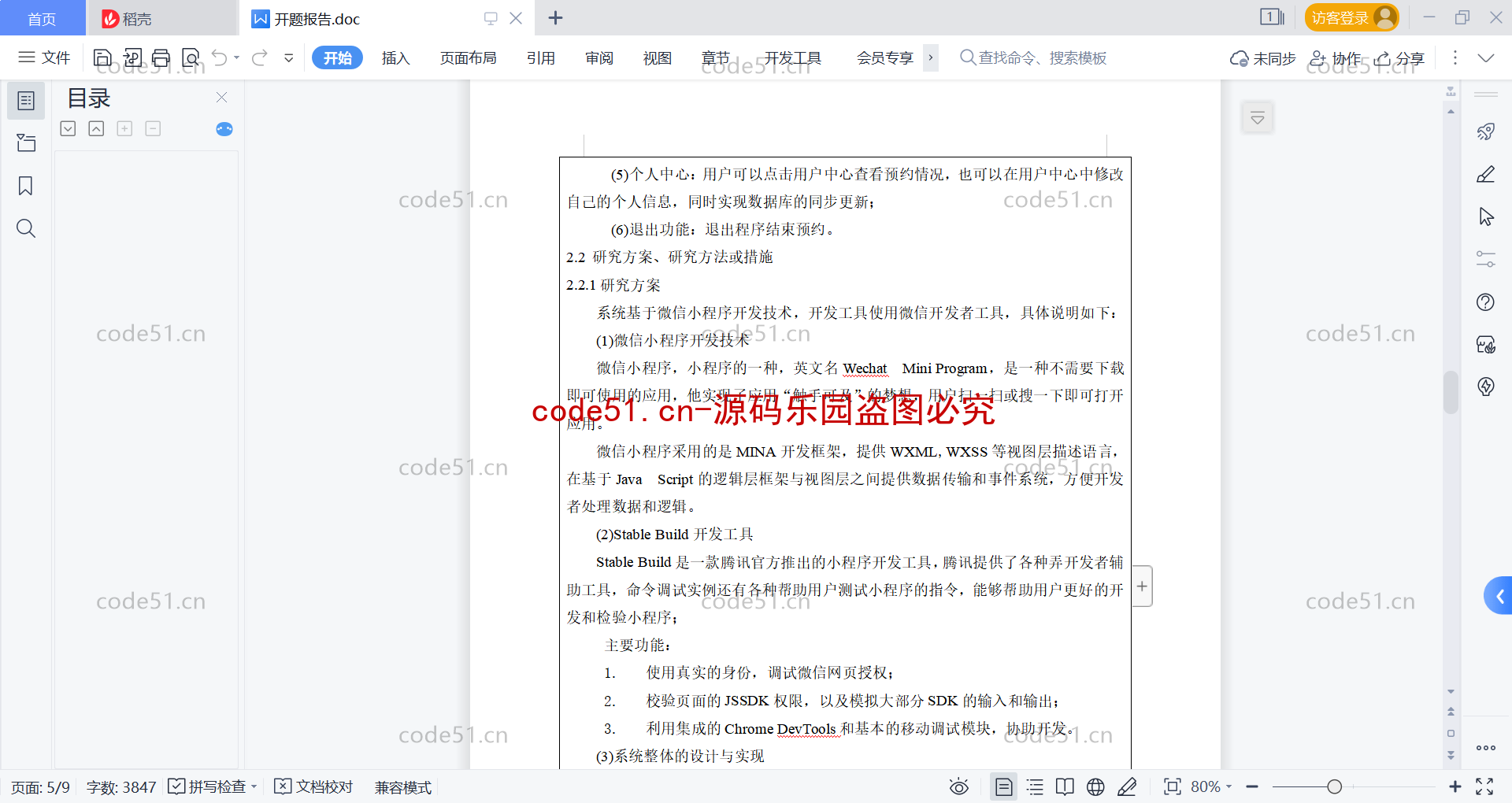Collapse the ribbon chevron
Image resolution: width=1512 pixels, height=803 pixels.
(1486, 57)
